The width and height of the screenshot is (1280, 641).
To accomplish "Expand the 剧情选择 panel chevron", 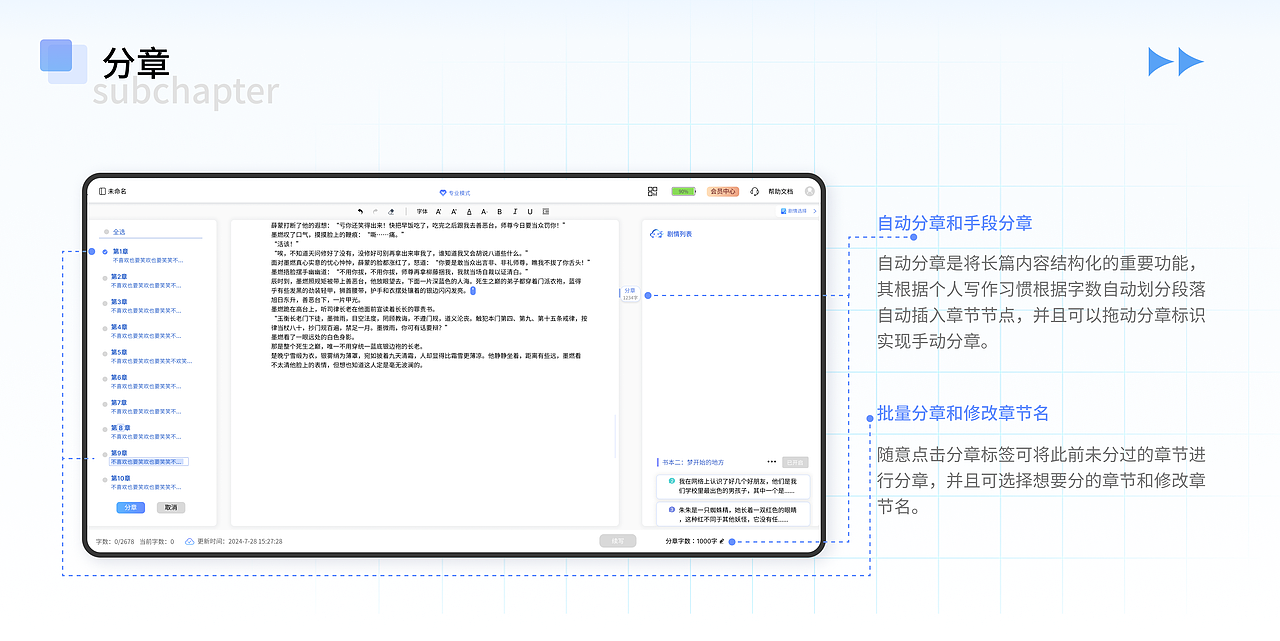I will (x=814, y=211).
